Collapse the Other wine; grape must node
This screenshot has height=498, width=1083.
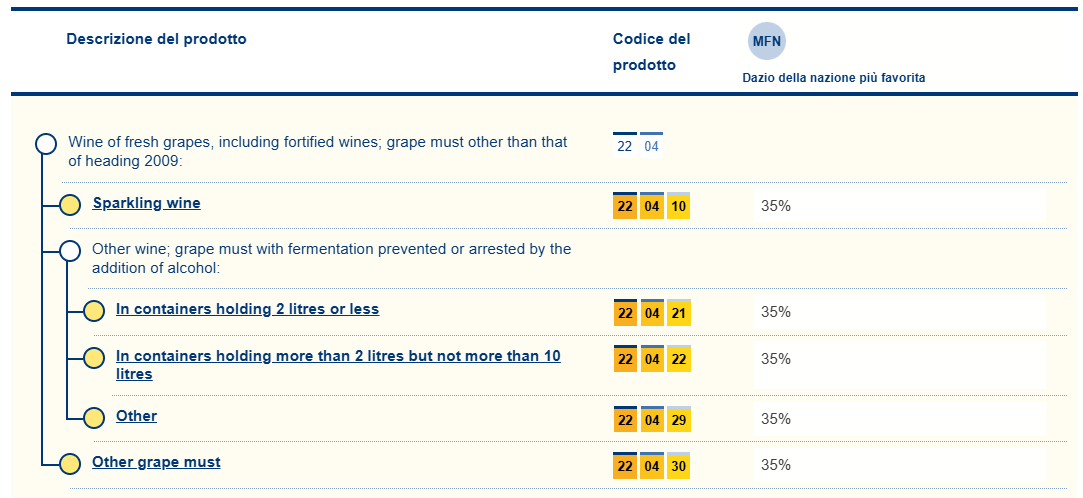coord(70,251)
